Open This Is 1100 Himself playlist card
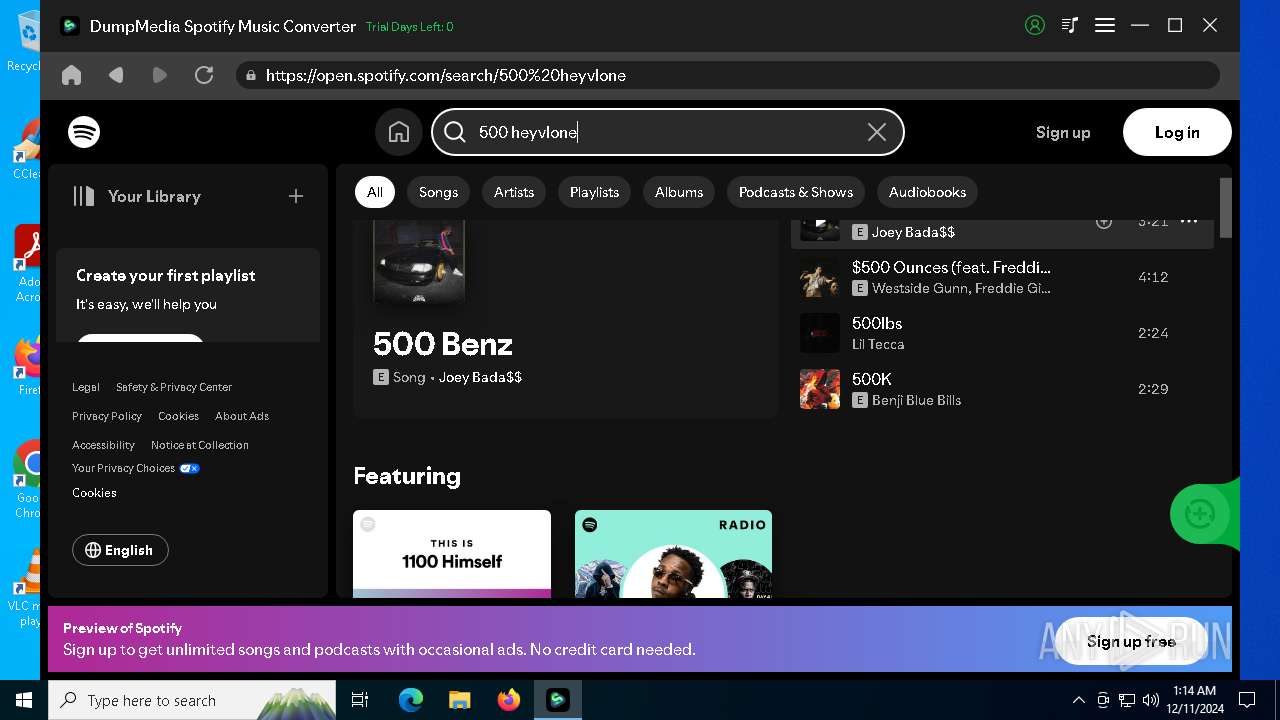The height and width of the screenshot is (720, 1280). tap(452, 554)
